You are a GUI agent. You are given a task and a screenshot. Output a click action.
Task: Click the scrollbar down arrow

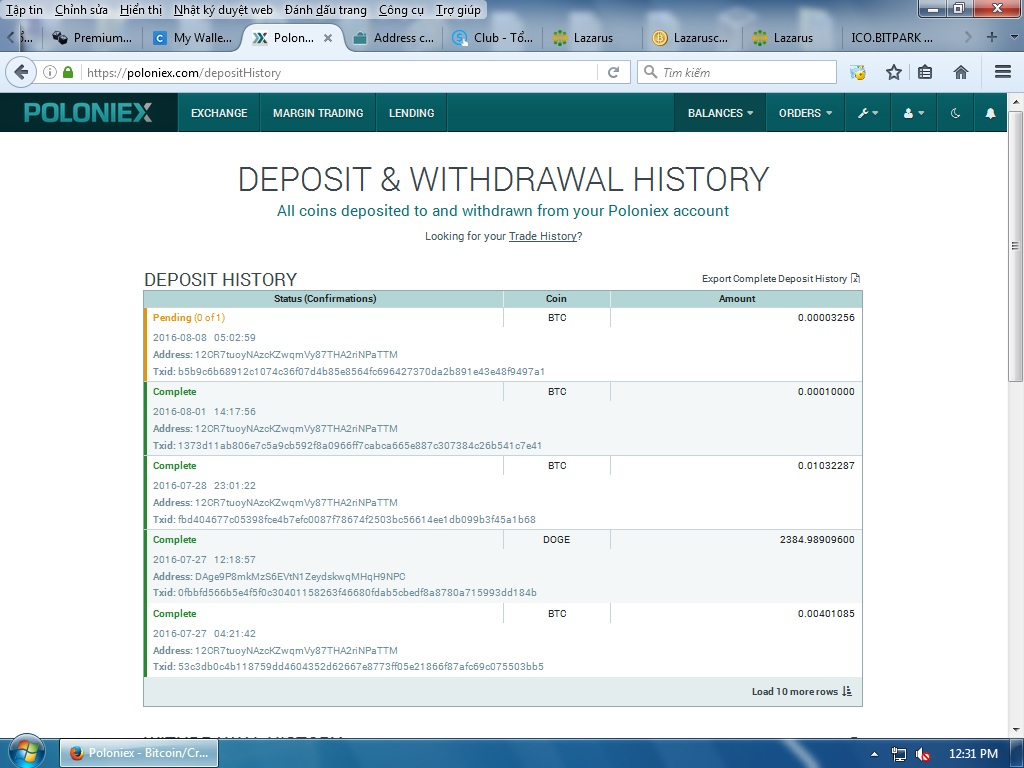(x=1016, y=731)
